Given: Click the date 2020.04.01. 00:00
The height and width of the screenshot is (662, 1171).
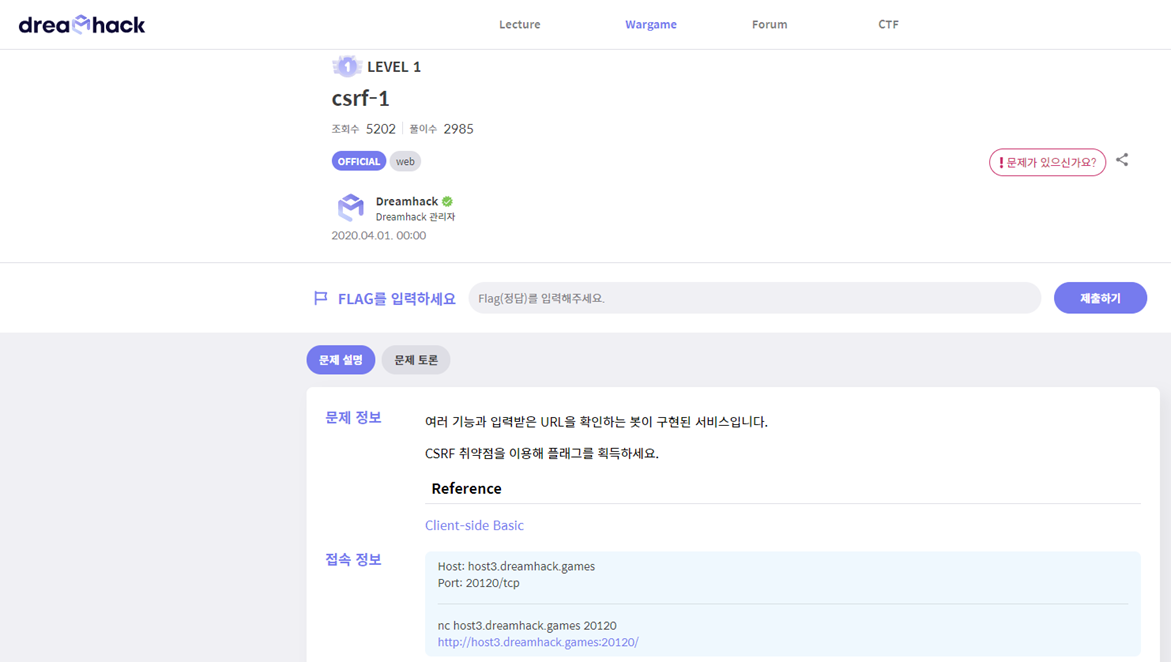Looking at the screenshot, I should click(x=379, y=235).
